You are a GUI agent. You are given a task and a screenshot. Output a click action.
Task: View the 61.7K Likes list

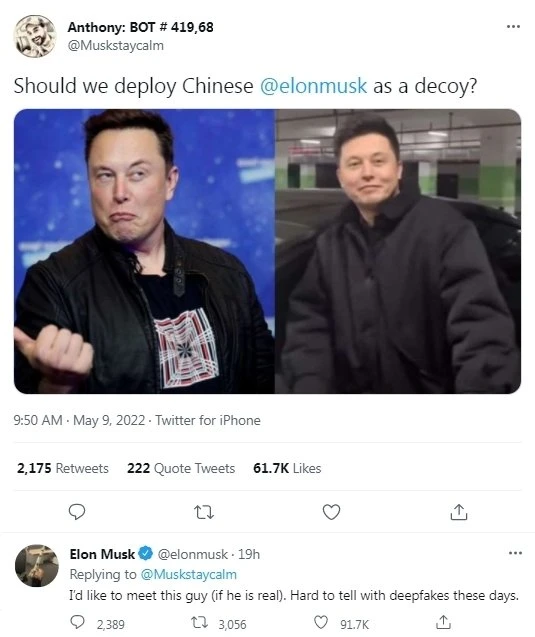[287, 468]
